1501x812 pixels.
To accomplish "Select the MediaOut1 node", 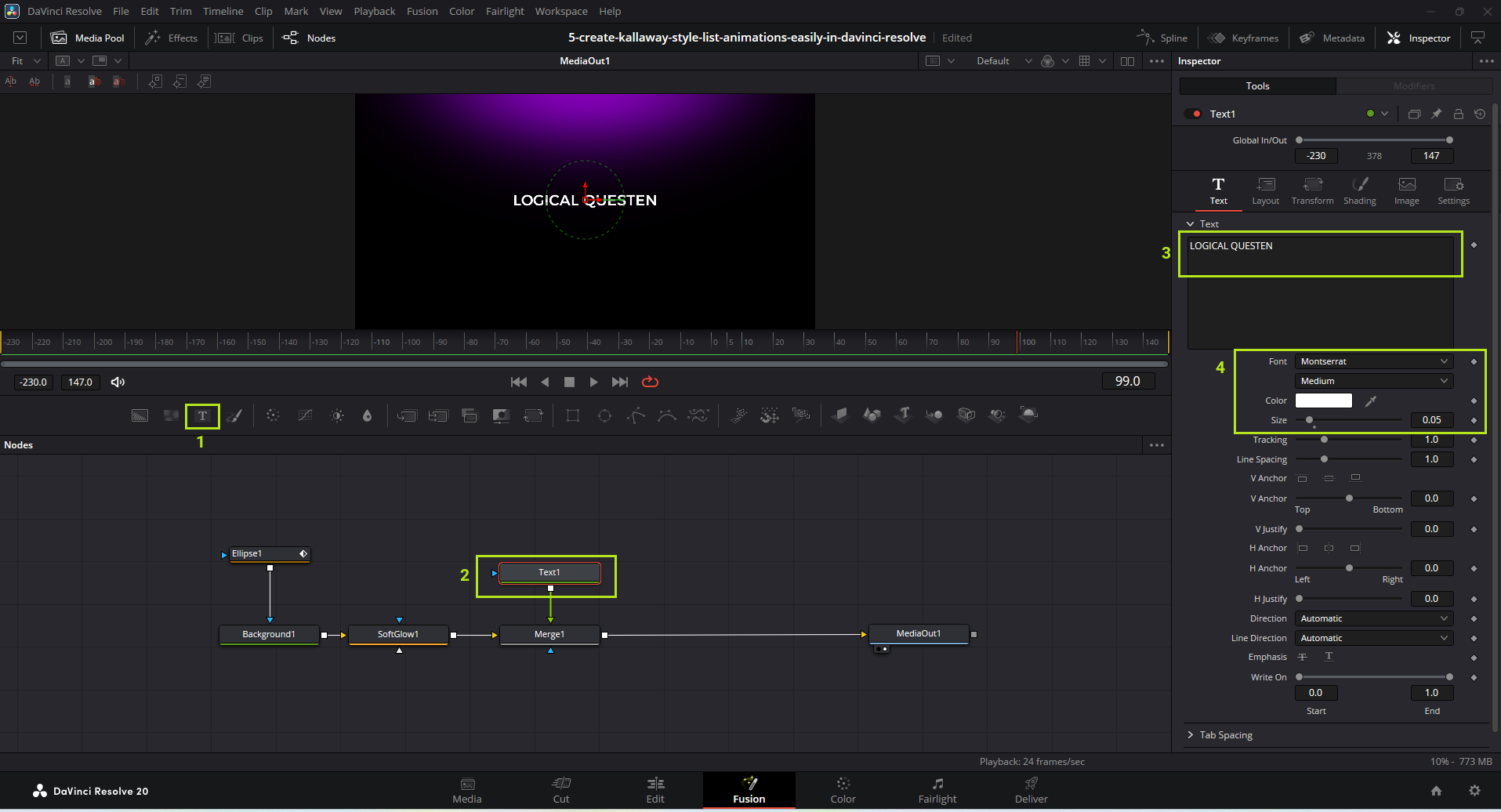I will click(918, 633).
